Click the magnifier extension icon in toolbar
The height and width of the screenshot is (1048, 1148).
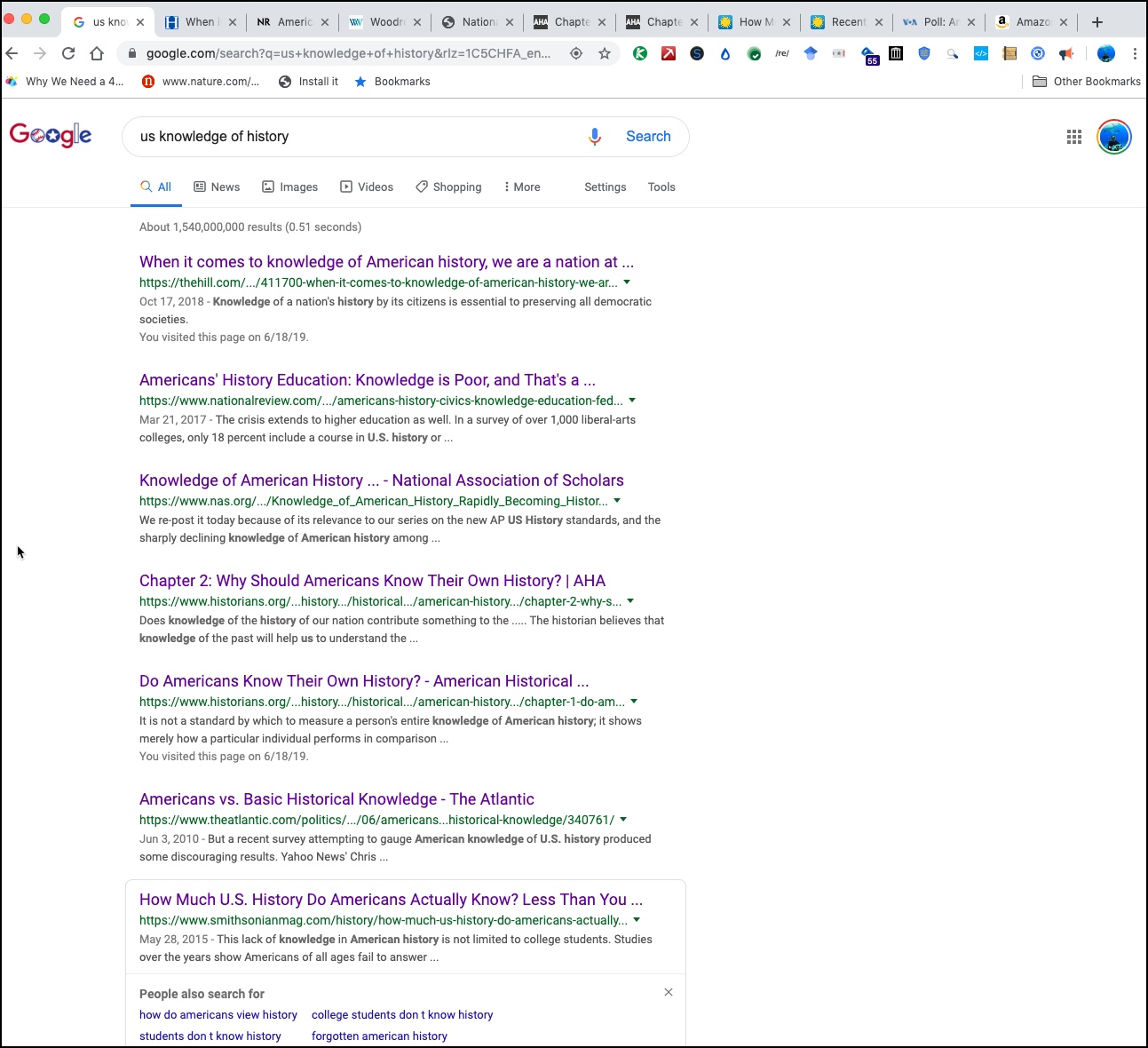click(x=953, y=53)
